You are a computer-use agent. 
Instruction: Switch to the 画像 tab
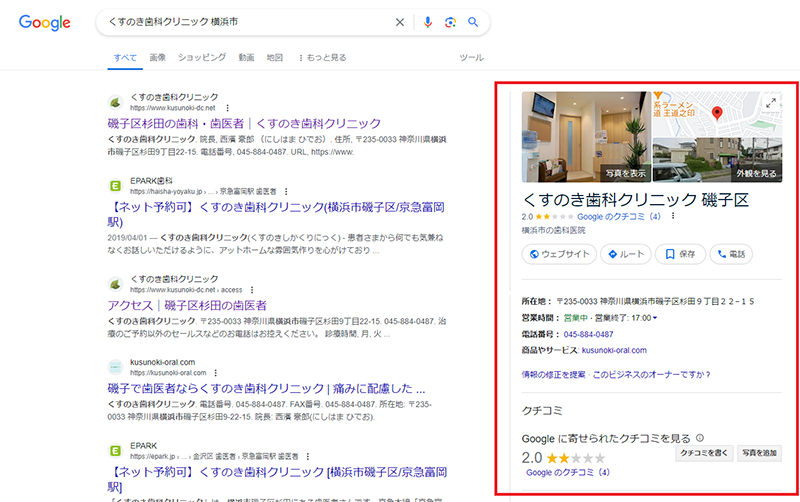click(x=158, y=58)
